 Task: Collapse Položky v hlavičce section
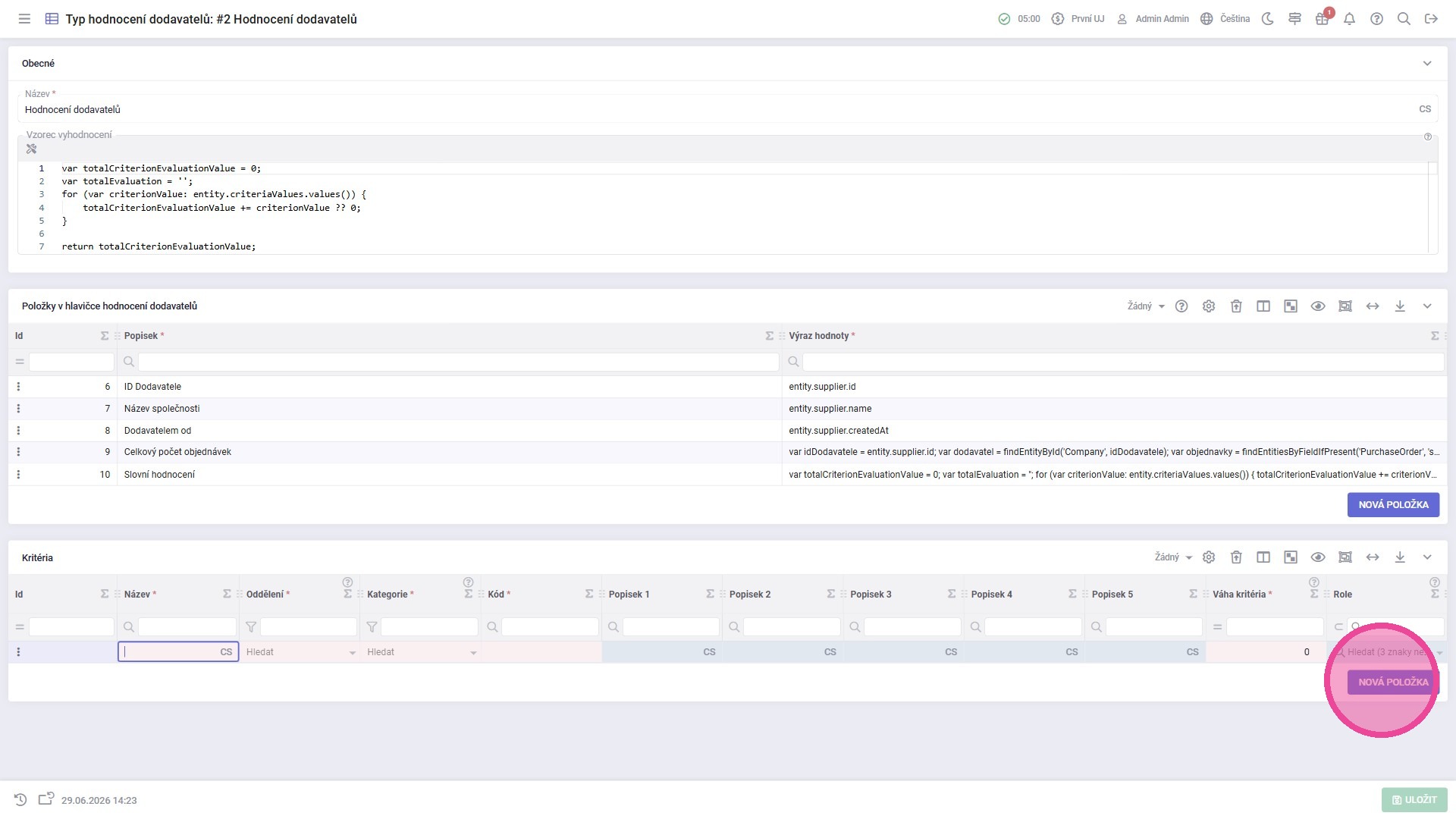(x=1427, y=306)
